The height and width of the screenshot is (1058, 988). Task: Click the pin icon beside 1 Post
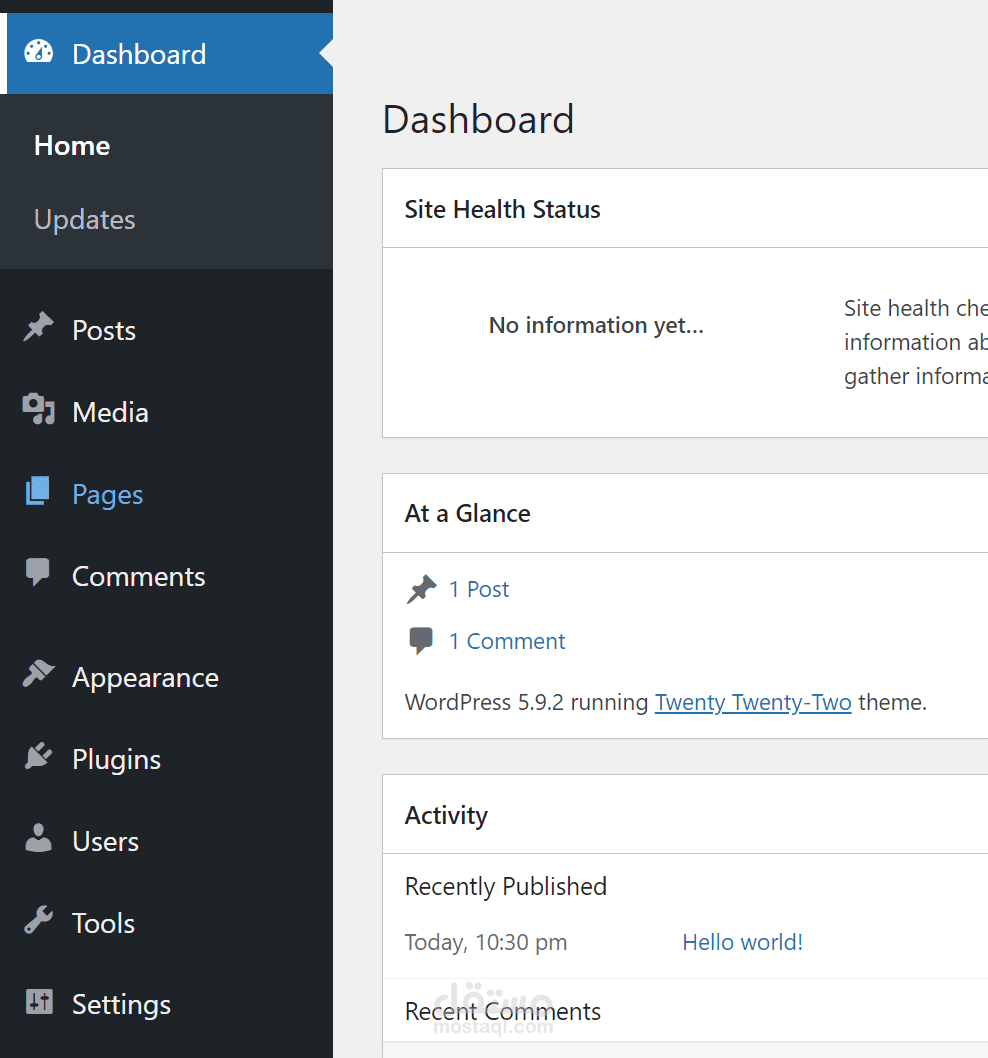pyautogui.click(x=422, y=589)
